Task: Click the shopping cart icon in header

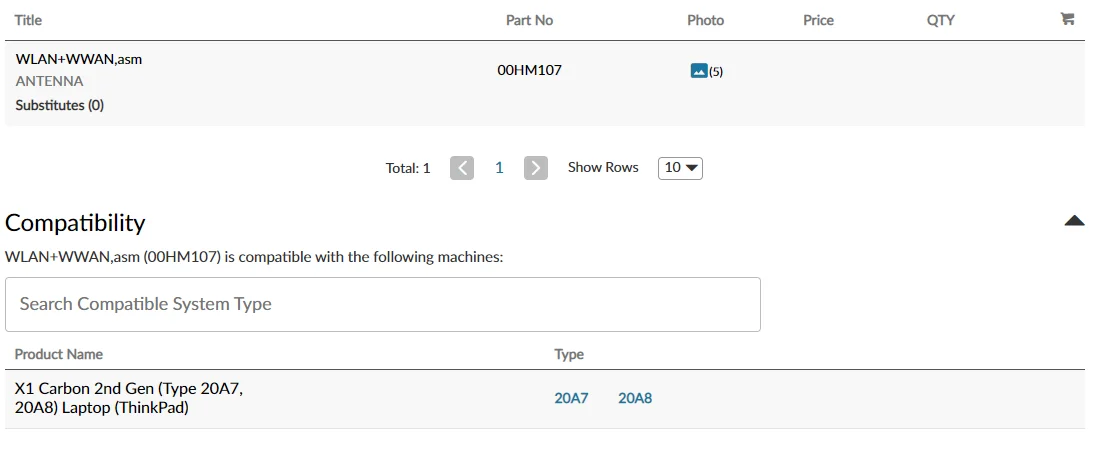Action: pos(1067,19)
